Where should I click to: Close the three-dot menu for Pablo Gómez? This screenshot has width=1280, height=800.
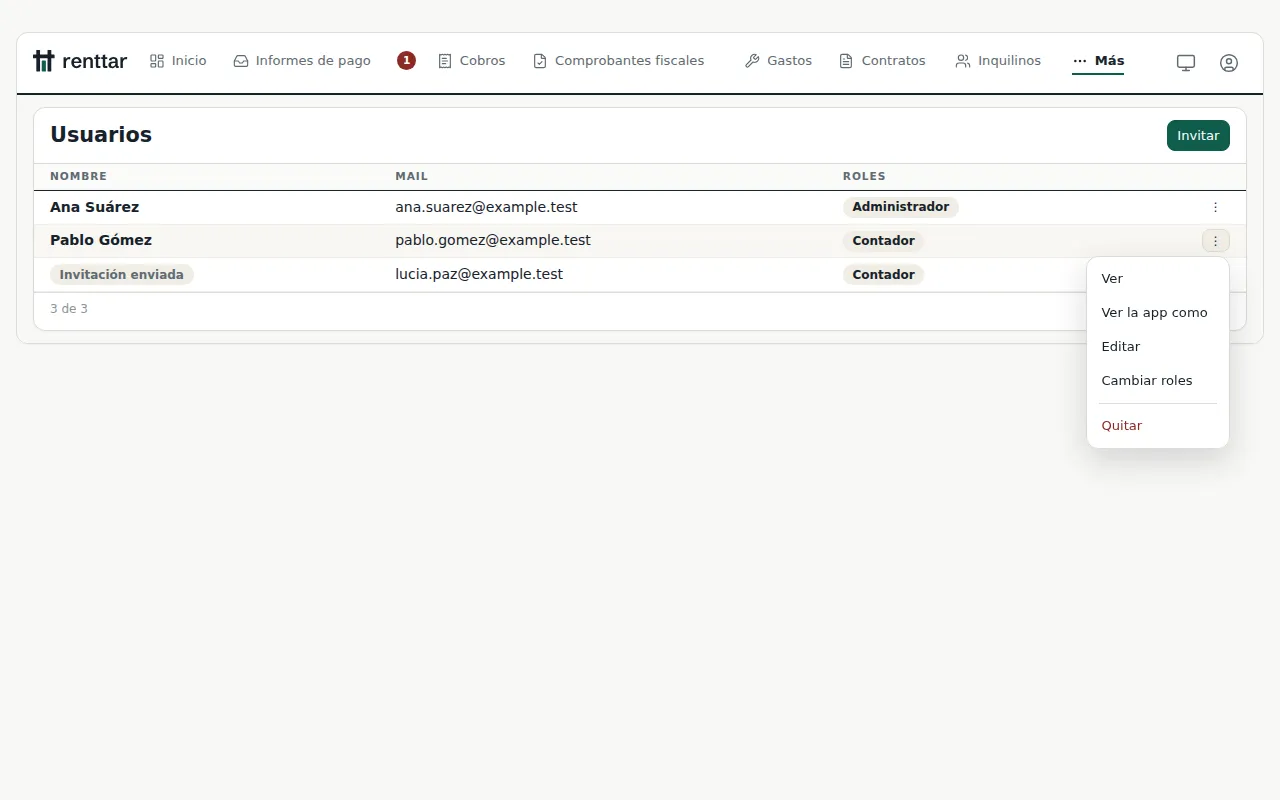point(1216,241)
